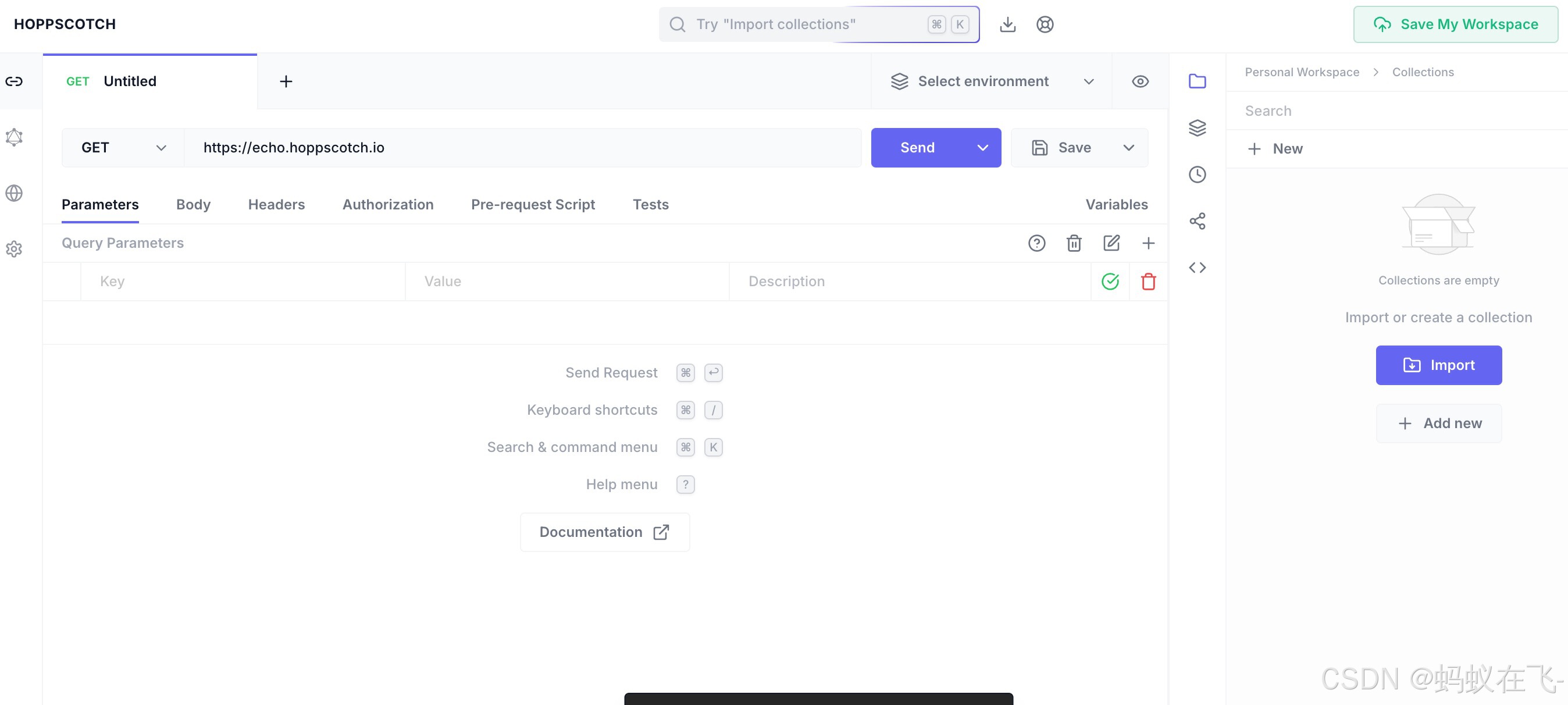Image resolution: width=1568 pixels, height=705 pixels.
Task: Toggle environment preview eye icon
Action: 1139,81
